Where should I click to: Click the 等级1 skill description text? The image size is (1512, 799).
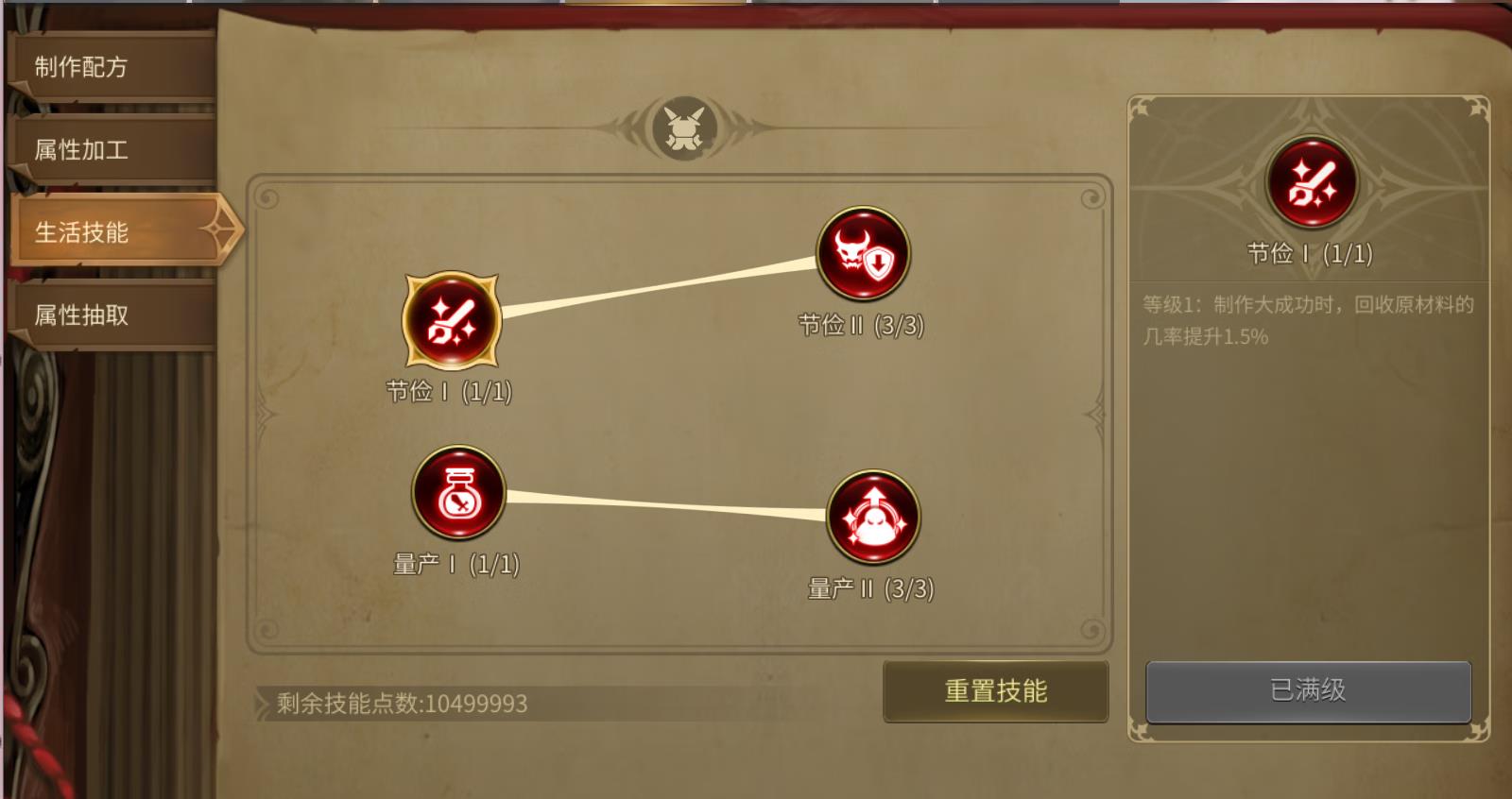(1308, 320)
